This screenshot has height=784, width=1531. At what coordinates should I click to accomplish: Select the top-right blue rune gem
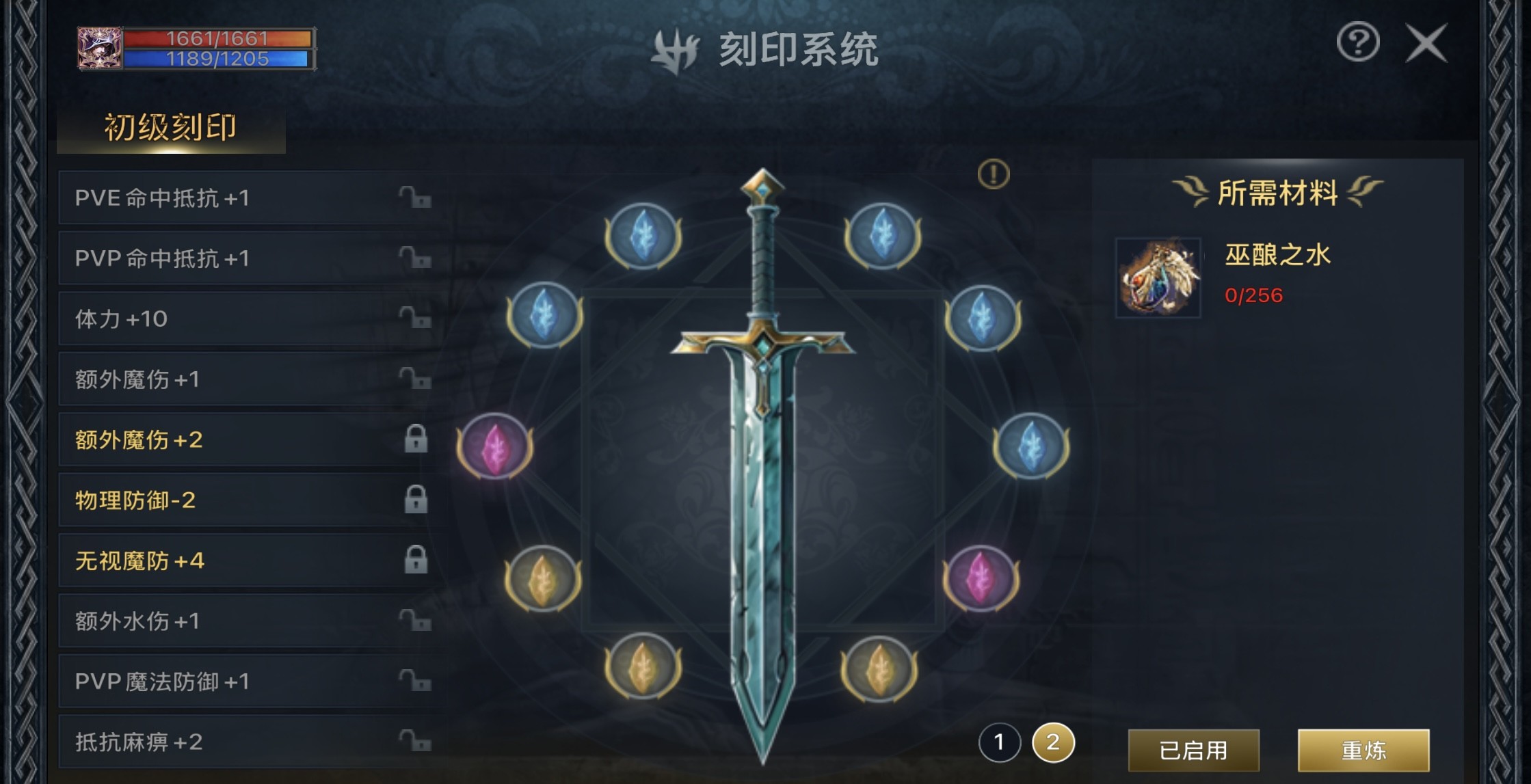(883, 235)
